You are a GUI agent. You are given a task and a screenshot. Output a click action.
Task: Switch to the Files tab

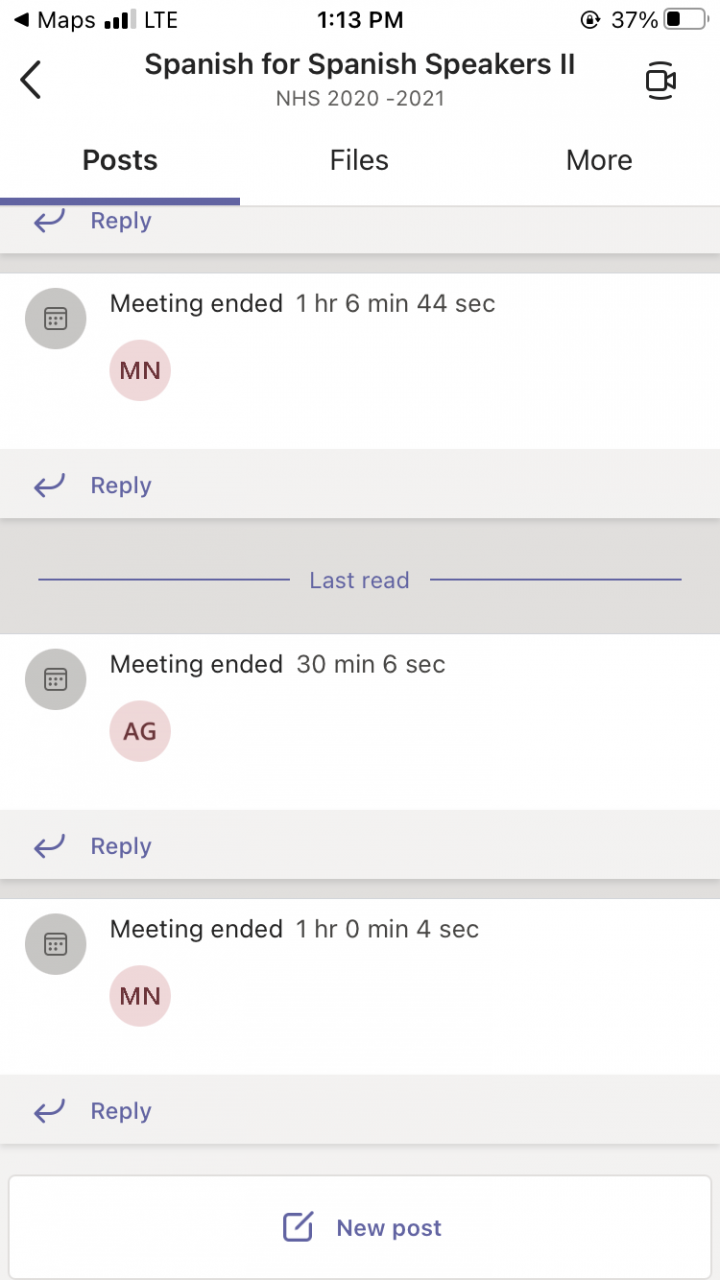(x=359, y=160)
